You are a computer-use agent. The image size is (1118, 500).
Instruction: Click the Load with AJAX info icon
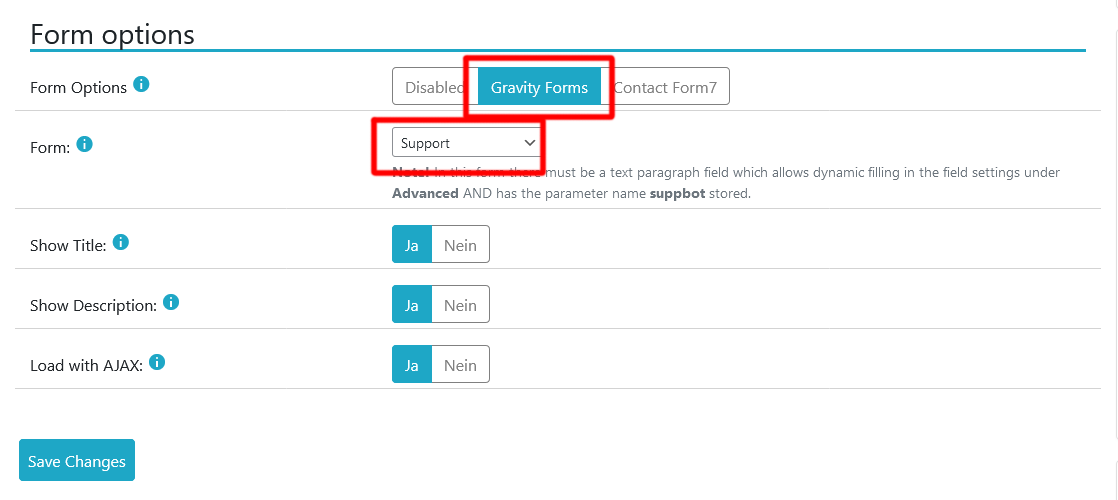[157, 362]
